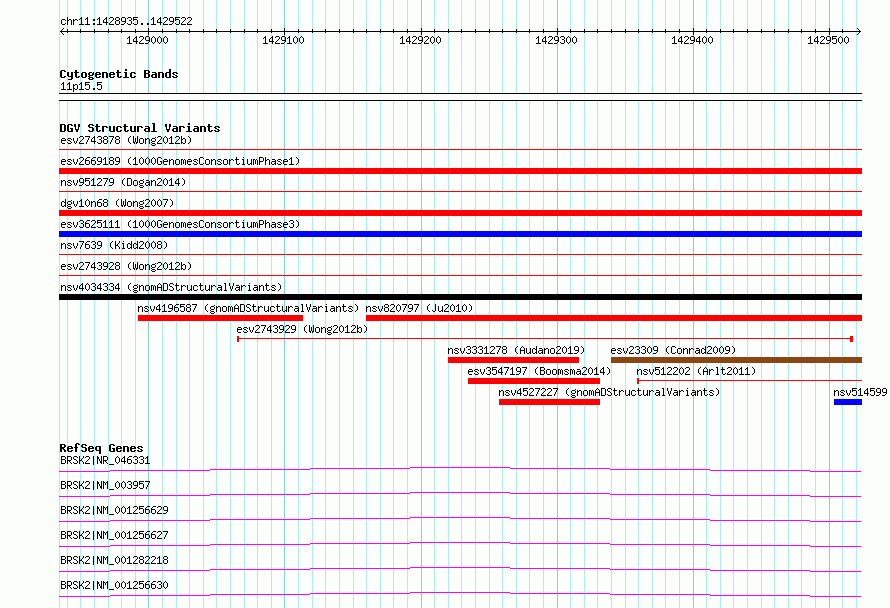Open the BRSK2|NM_001256630 transcript
The image size is (890, 608).
pos(114,585)
